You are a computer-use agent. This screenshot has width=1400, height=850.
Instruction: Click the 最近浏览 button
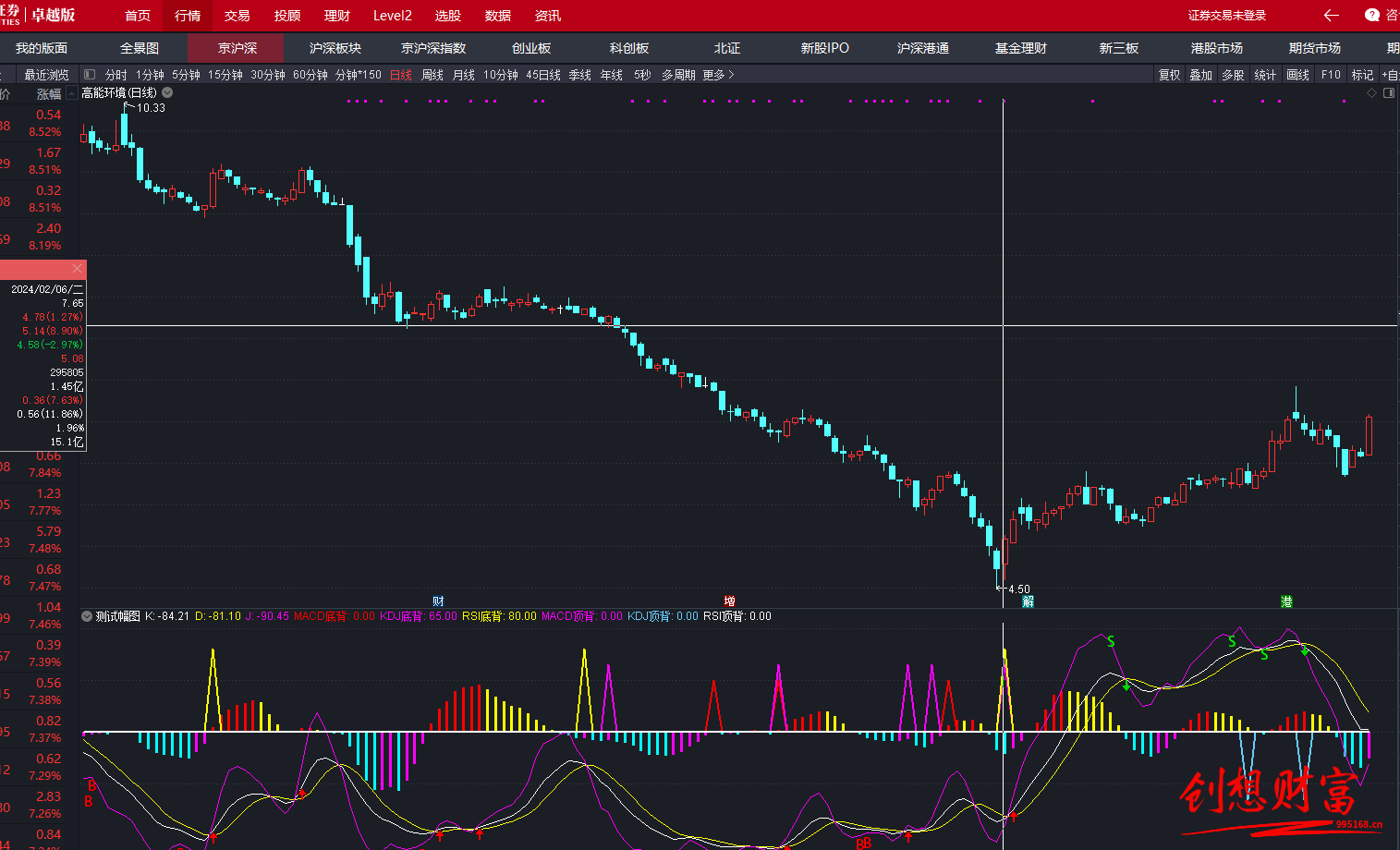[46, 75]
